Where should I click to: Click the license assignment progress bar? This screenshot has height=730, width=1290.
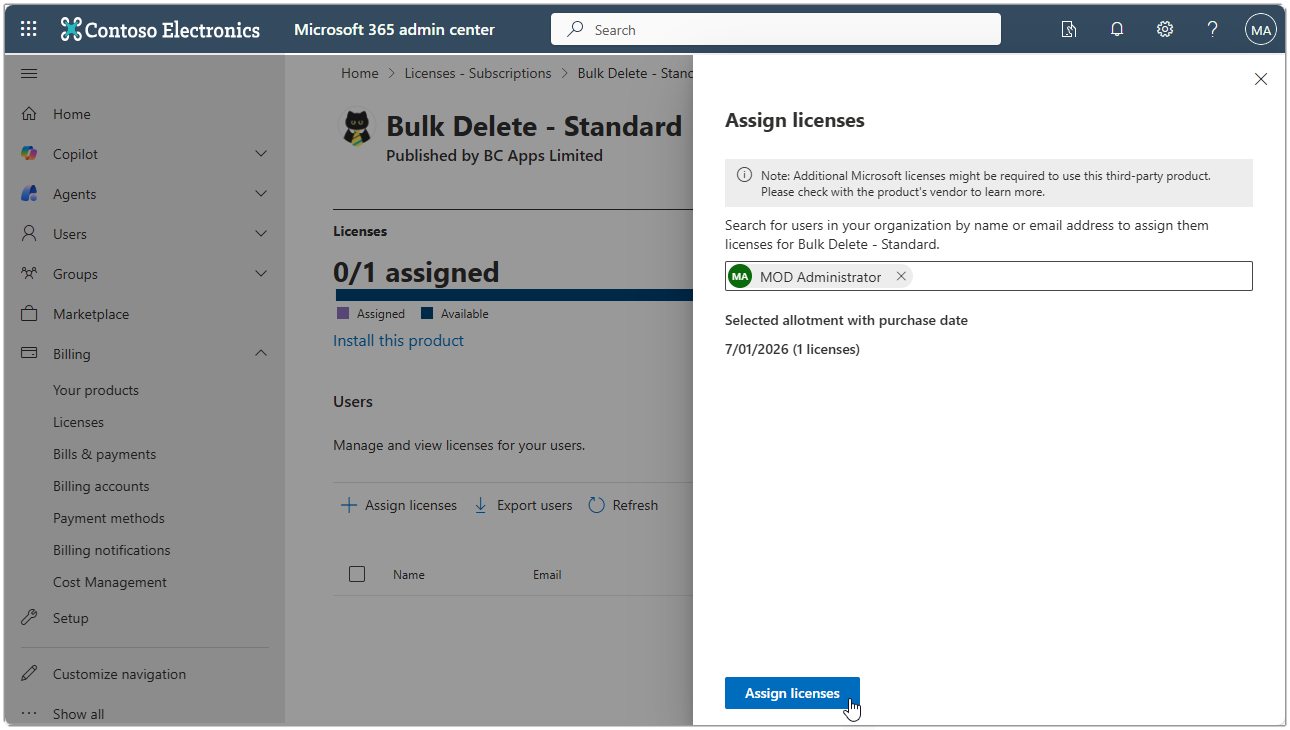pyautogui.click(x=510, y=294)
